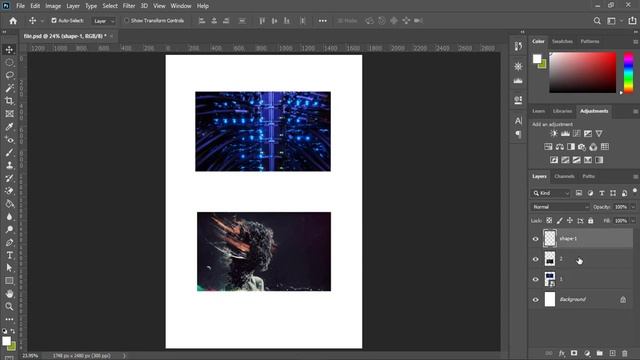Select the Path Selection tool
The image size is (640, 360).
click(x=9, y=268)
